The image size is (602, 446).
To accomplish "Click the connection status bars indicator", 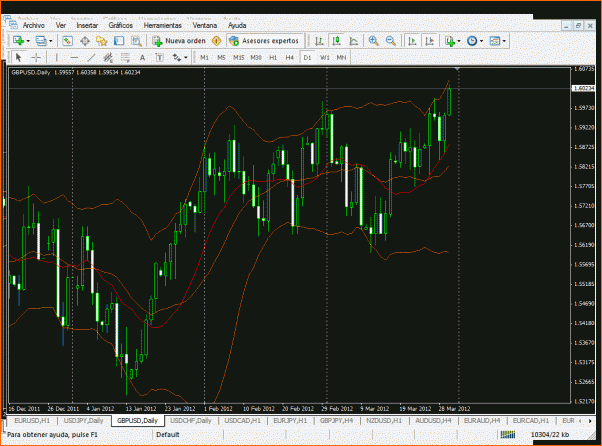I will pos(508,434).
